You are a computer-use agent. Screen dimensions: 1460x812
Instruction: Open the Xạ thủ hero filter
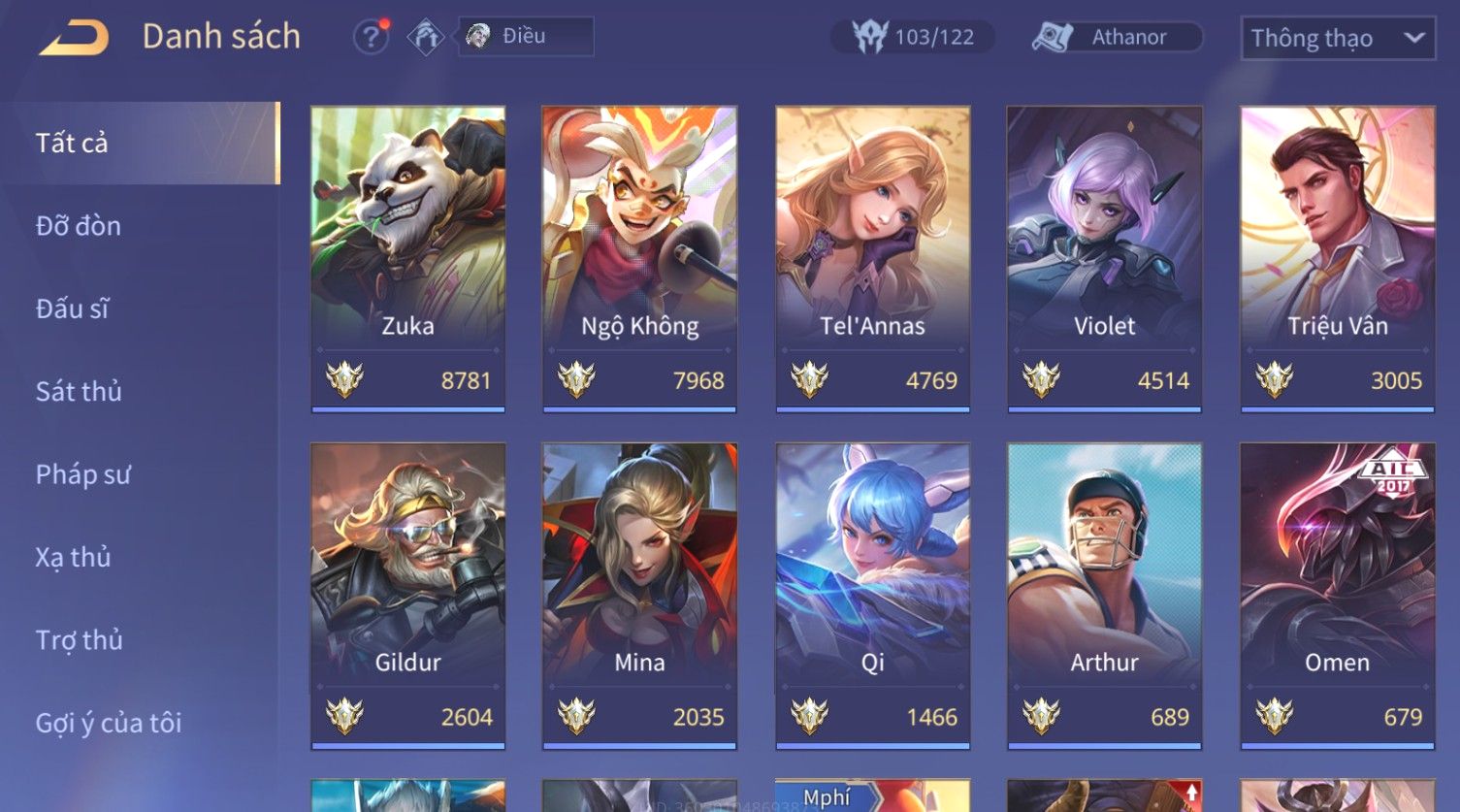[x=73, y=557]
